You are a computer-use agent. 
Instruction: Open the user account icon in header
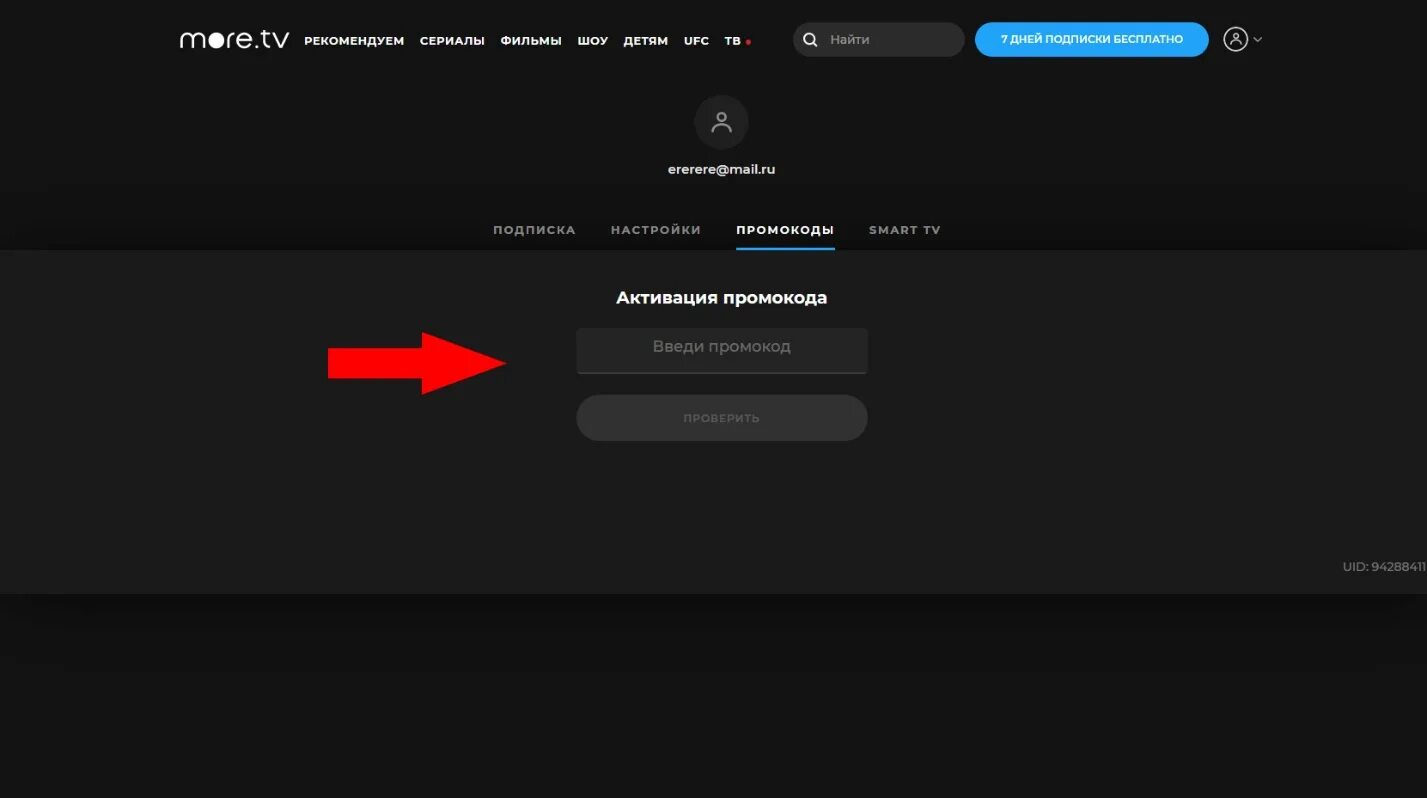[1236, 40]
